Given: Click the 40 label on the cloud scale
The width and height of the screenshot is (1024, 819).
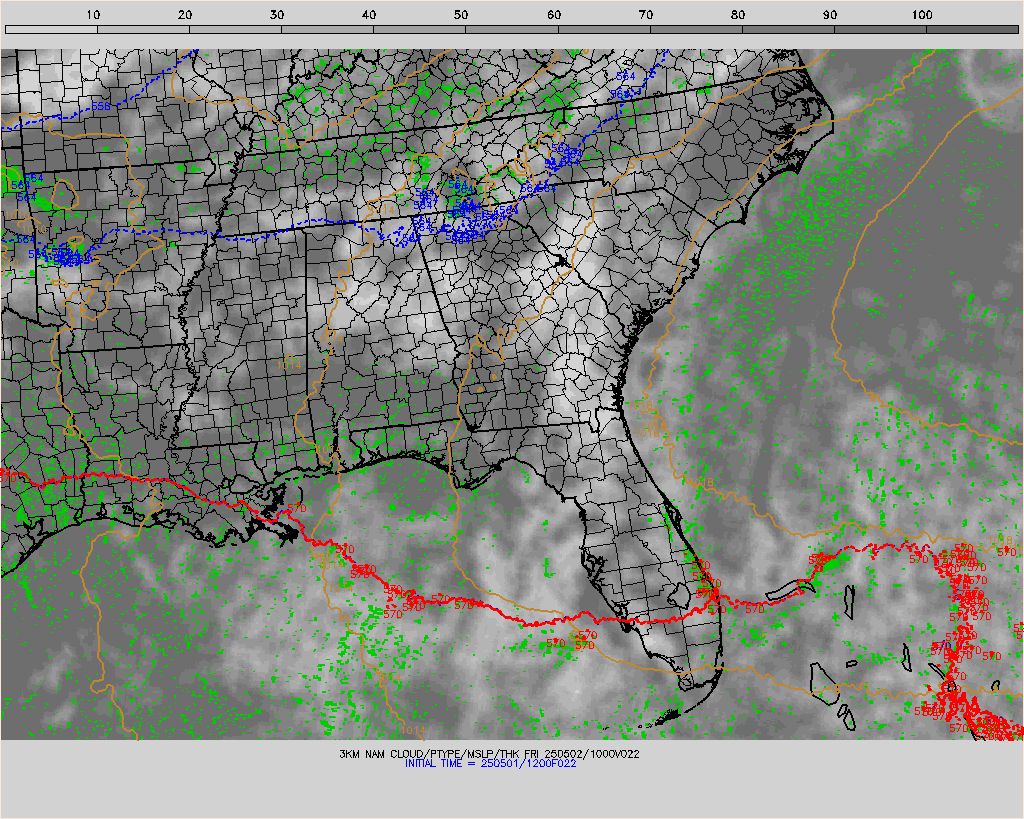Looking at the screenshot, I should [x=370, y=14].
